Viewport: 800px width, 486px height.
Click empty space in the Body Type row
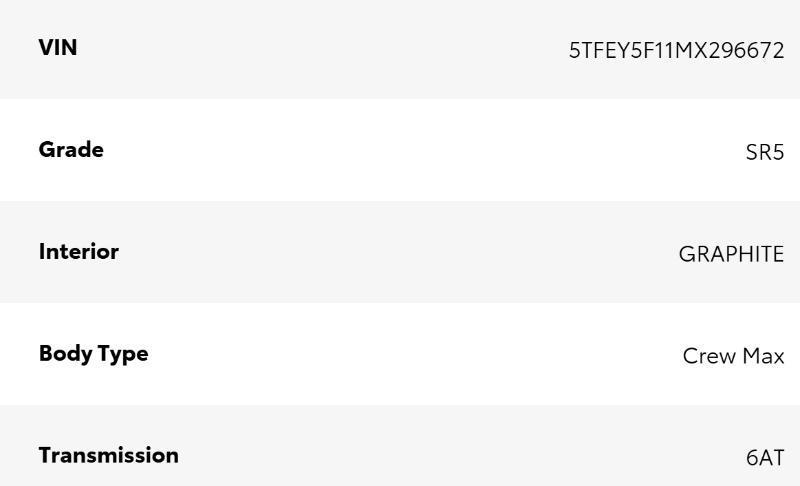(x=400, y=355)
